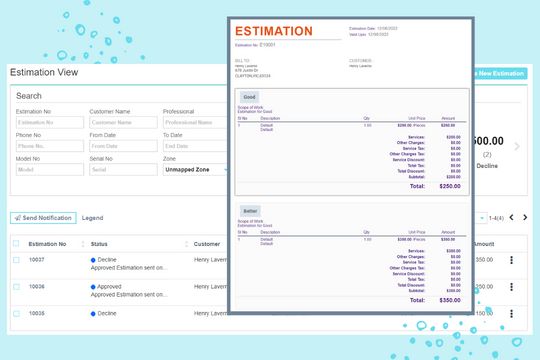Sort by the Estimation No column arrows

[83, 244]
